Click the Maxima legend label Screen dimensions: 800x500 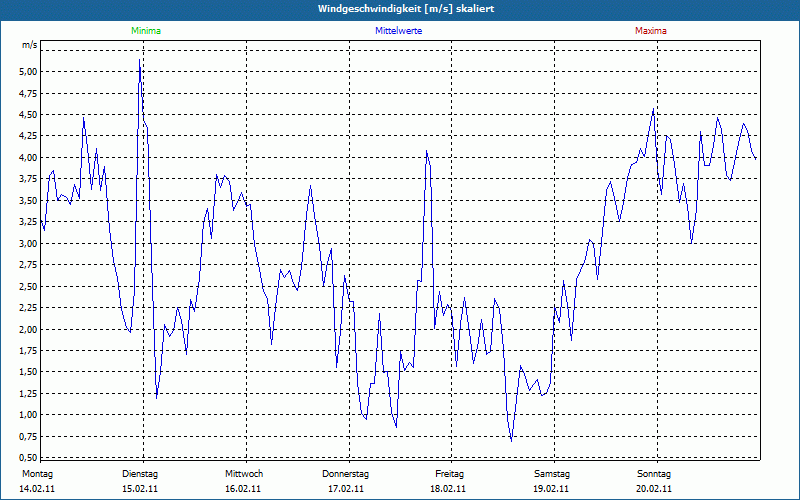click(x=650, y=31)
